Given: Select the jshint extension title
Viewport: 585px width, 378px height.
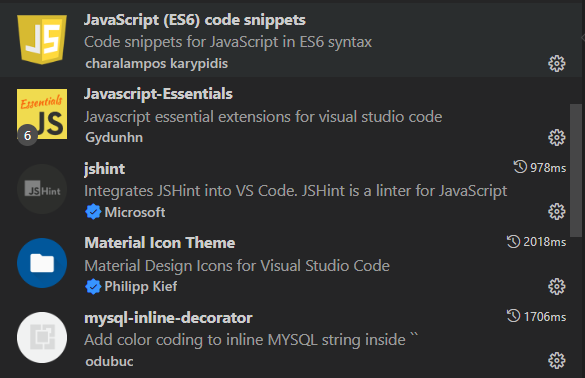Looking at the screenshot, I should tap(104, 169).
